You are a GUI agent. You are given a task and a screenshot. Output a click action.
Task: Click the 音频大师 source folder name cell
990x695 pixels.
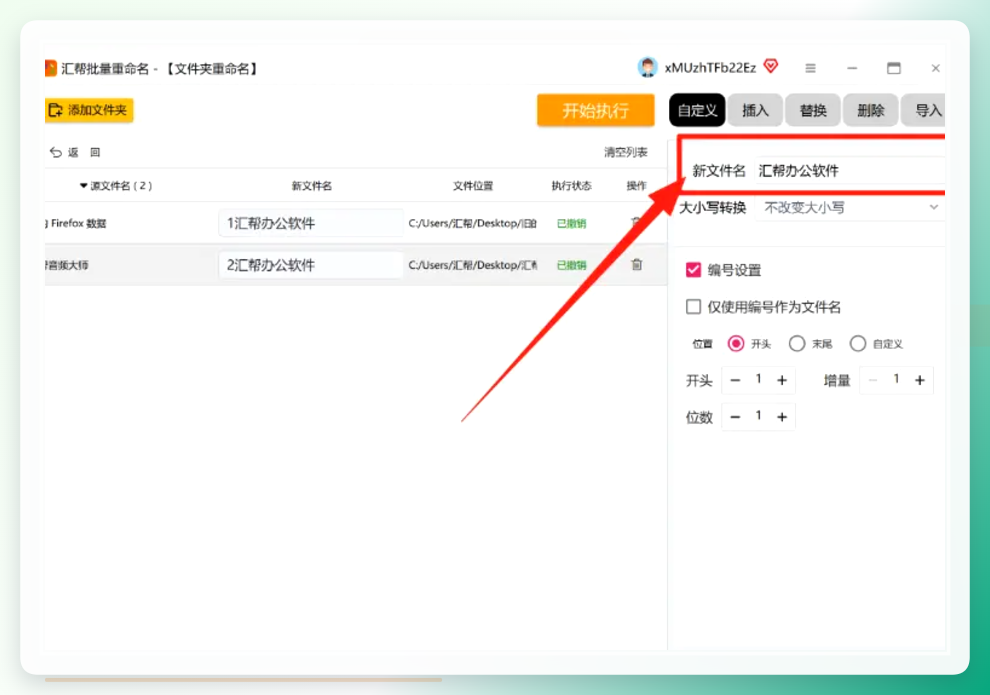(x=67, y=265)
